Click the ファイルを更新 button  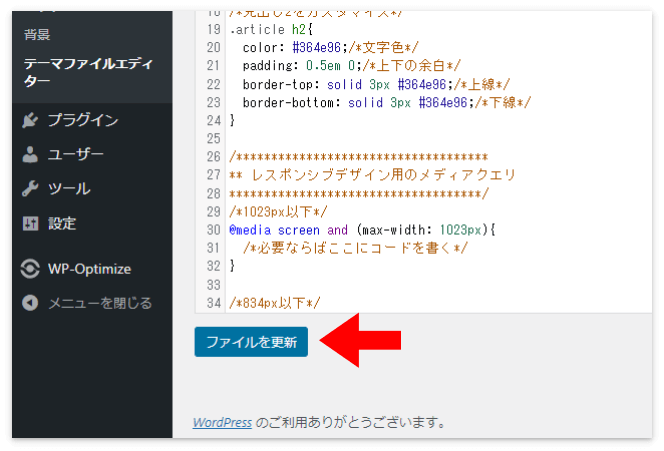[251, 342]
